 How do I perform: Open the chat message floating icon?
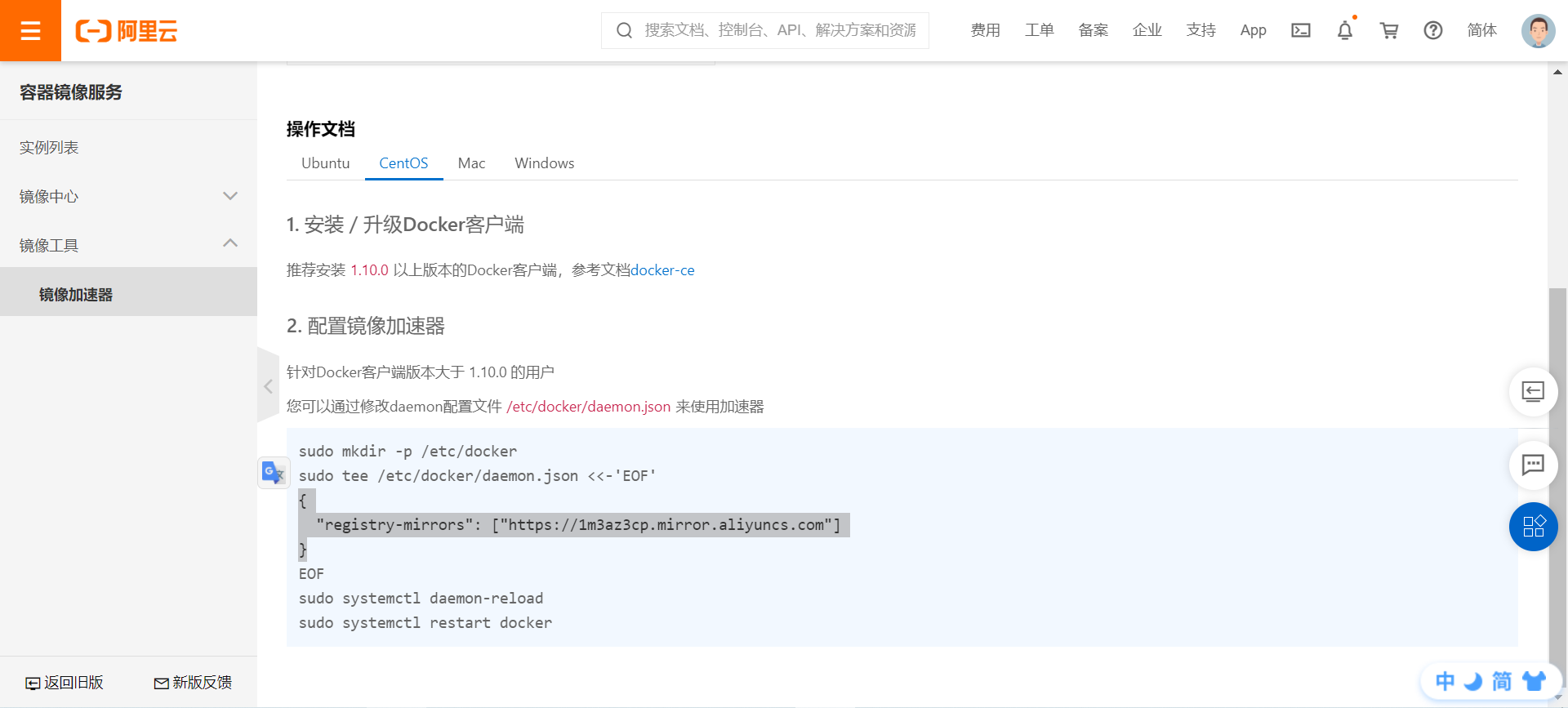pyautogui.click(x=1533, y=465)
